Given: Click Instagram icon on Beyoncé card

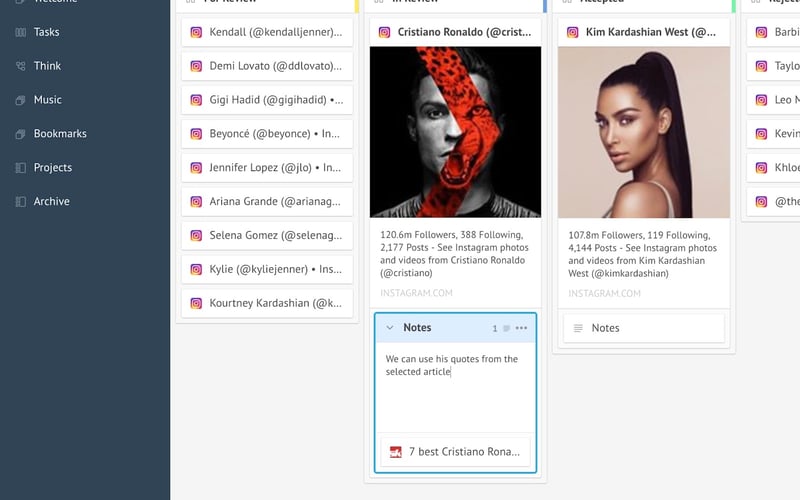Looking at the screenshot, I should pyautogui.click(x=196, y=134).
